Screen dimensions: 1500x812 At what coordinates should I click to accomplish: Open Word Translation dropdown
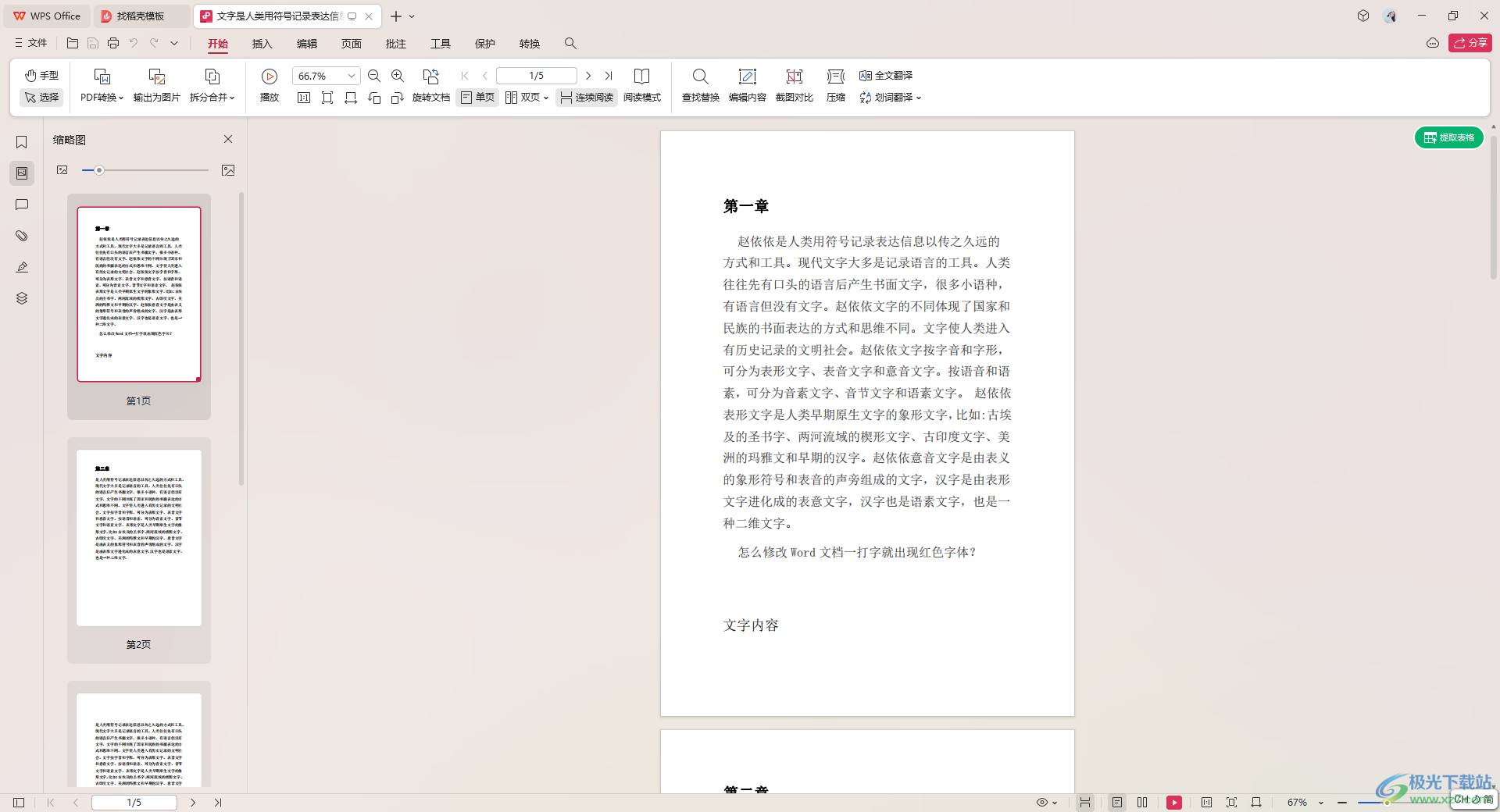[891, 98]
